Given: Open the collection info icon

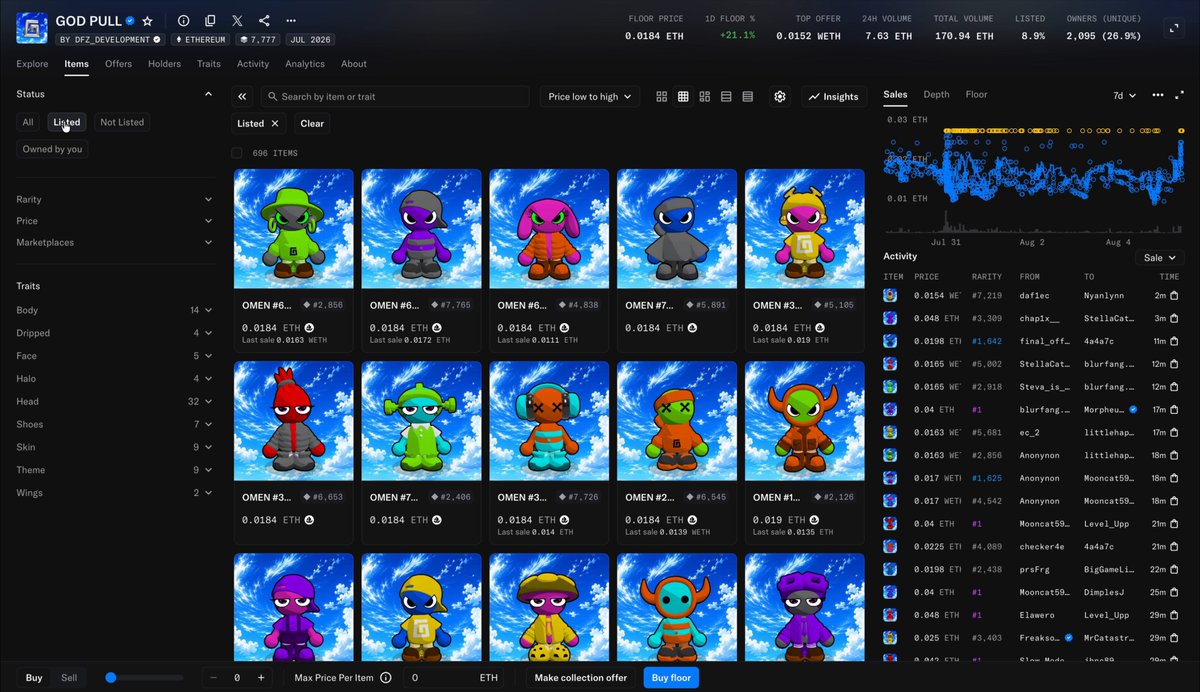Looking at the screenshot, I should click(183, 21).
